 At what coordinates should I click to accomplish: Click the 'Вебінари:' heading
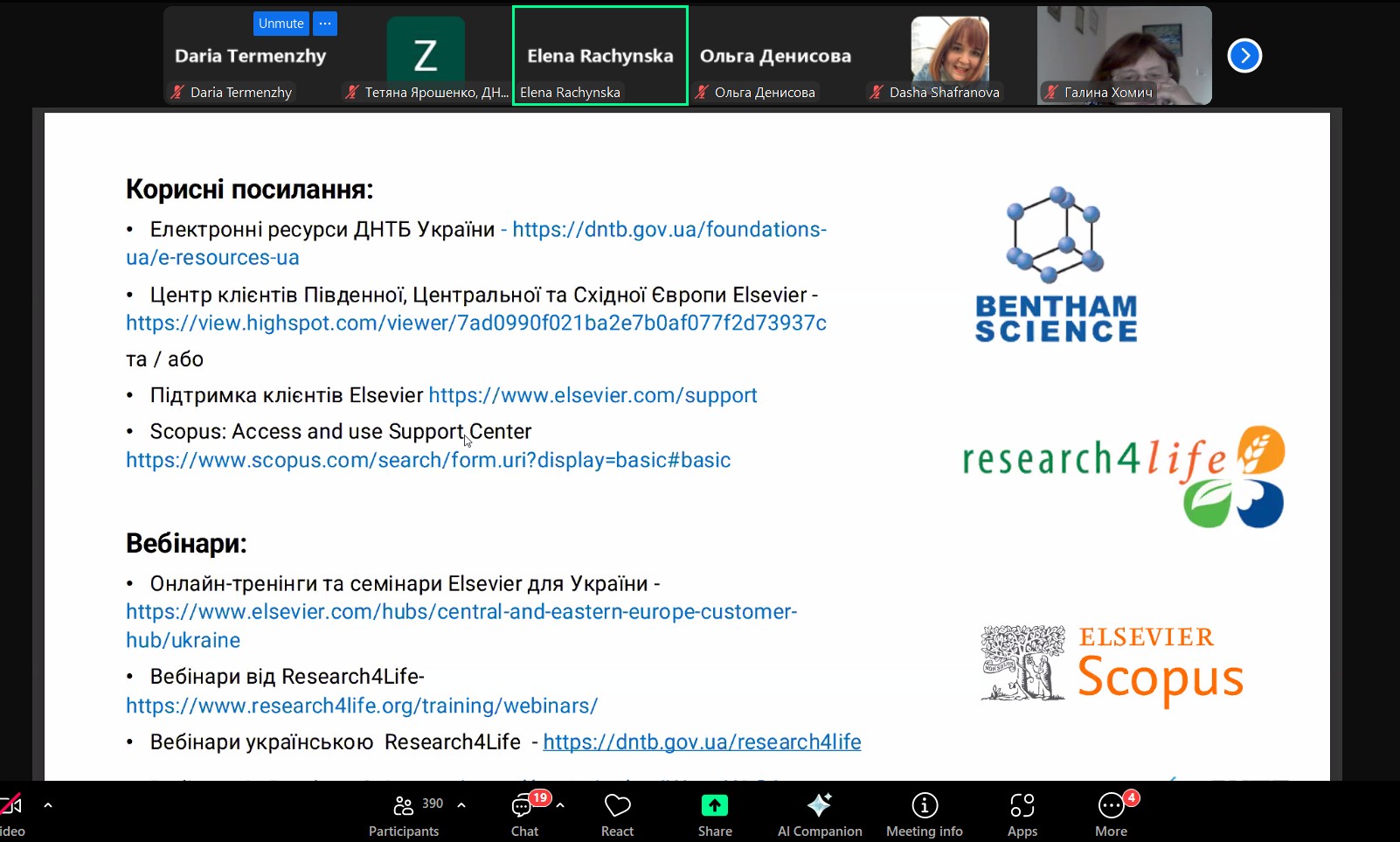[x=186, y=544]
